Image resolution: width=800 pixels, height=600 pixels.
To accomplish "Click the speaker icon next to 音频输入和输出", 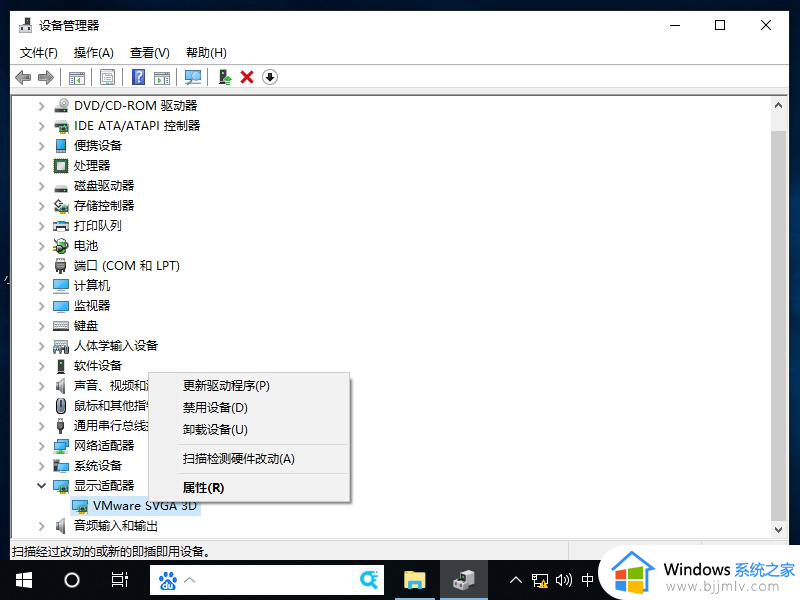I will 61,526.
